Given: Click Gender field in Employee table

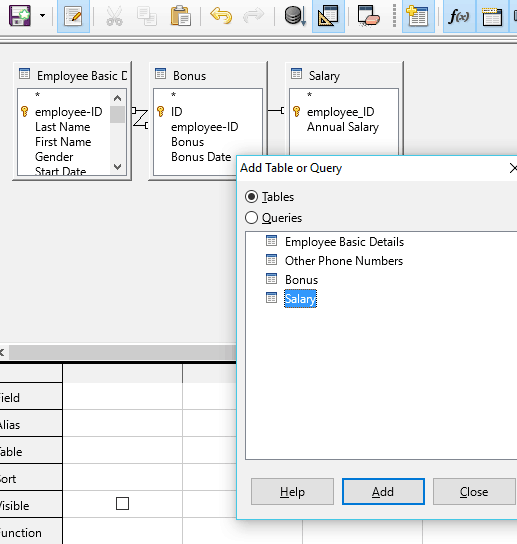Looking at the screenshot, I should tap(54, 157).
